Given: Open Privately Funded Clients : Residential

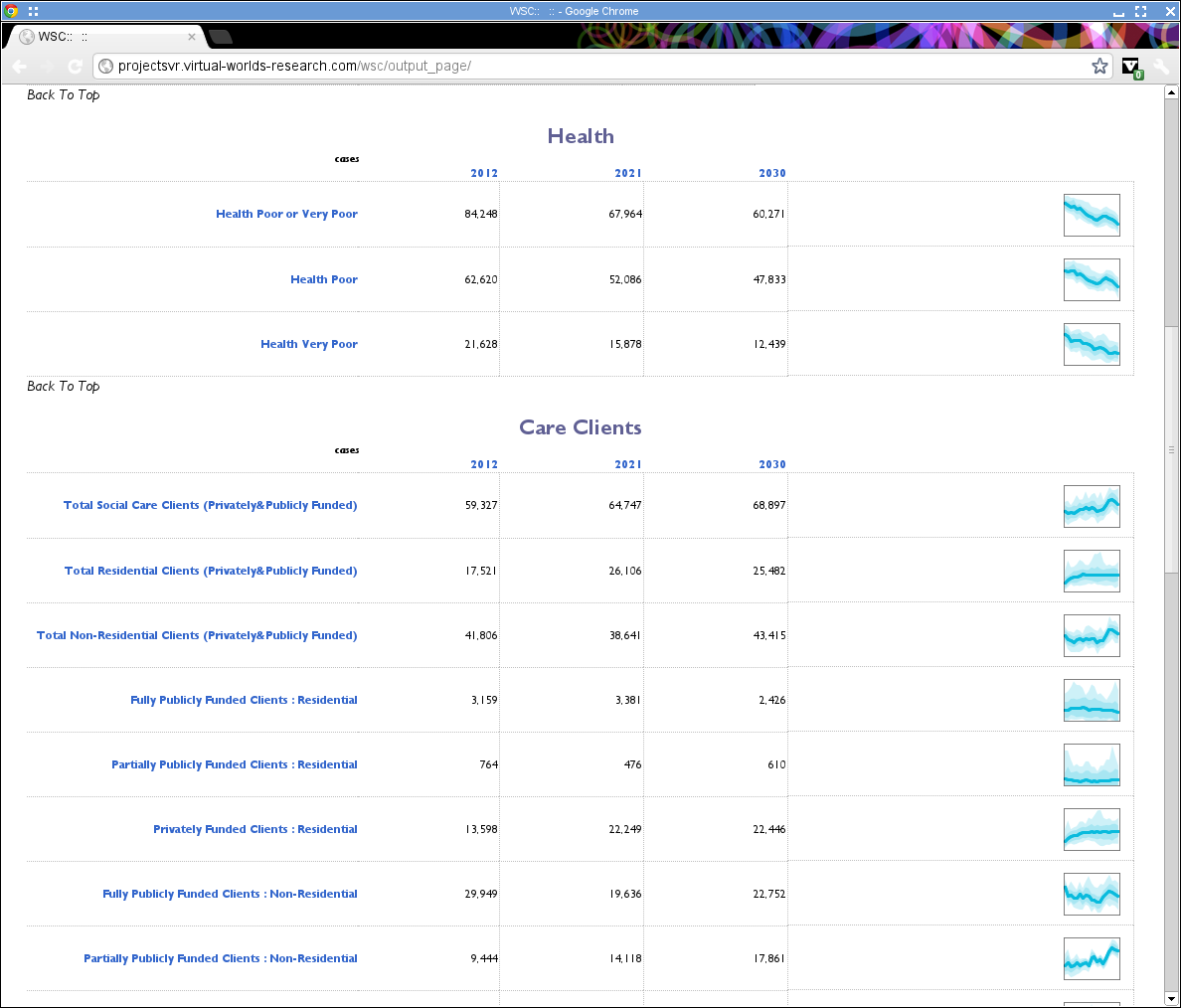Looking at the screenshot, I should coord(254,829).
